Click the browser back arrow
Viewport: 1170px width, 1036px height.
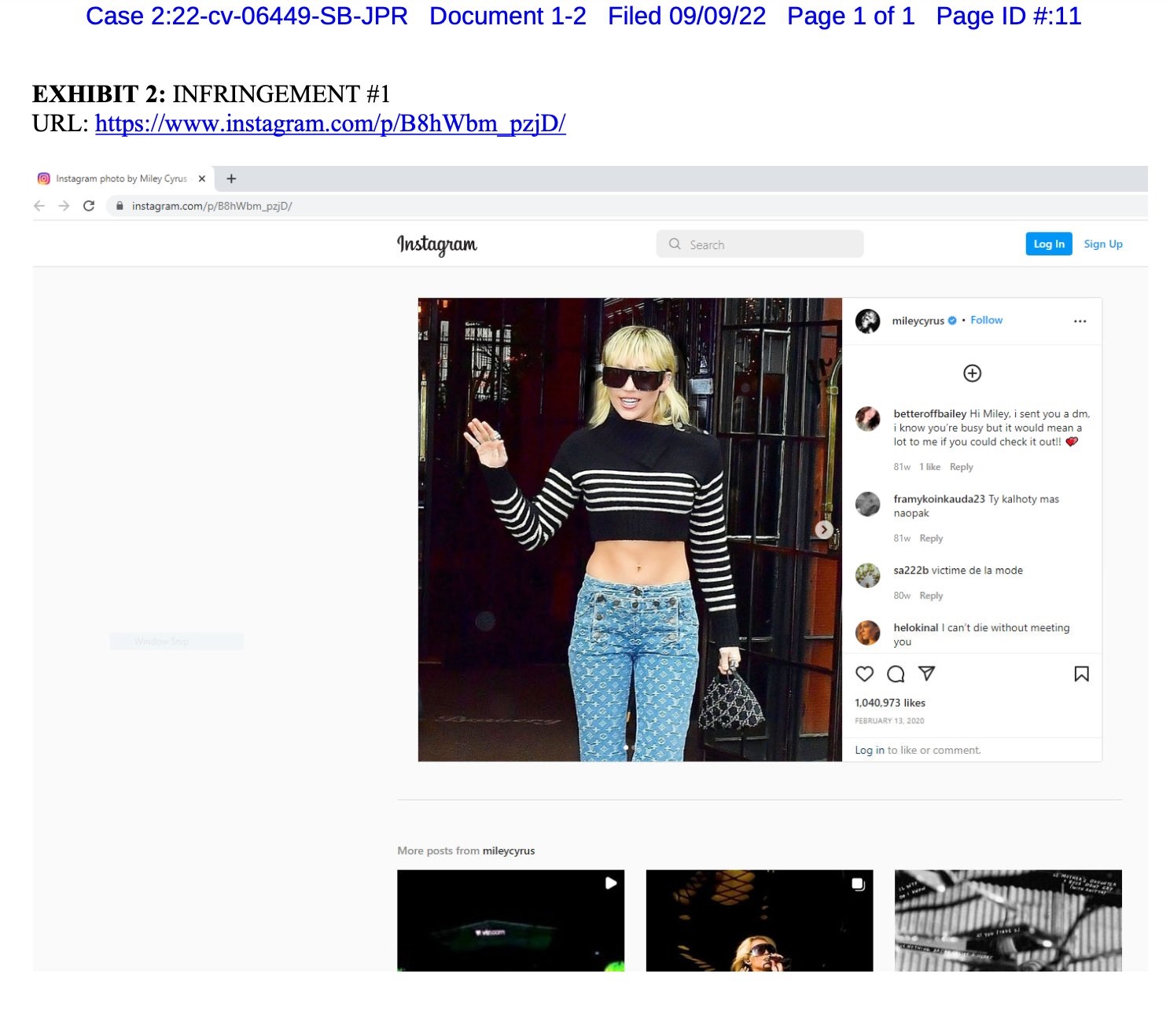pyautogui.click(x=39, y=206)
